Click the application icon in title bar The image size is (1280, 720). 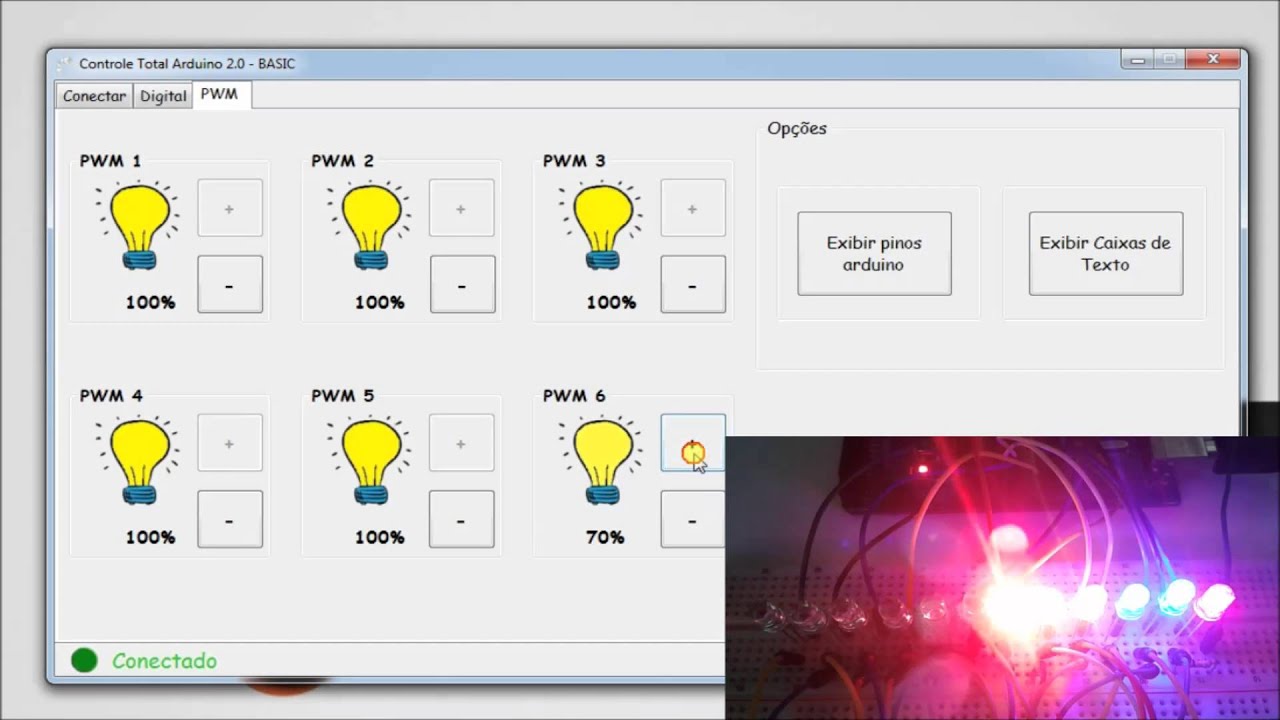click(x=64, y=63)
